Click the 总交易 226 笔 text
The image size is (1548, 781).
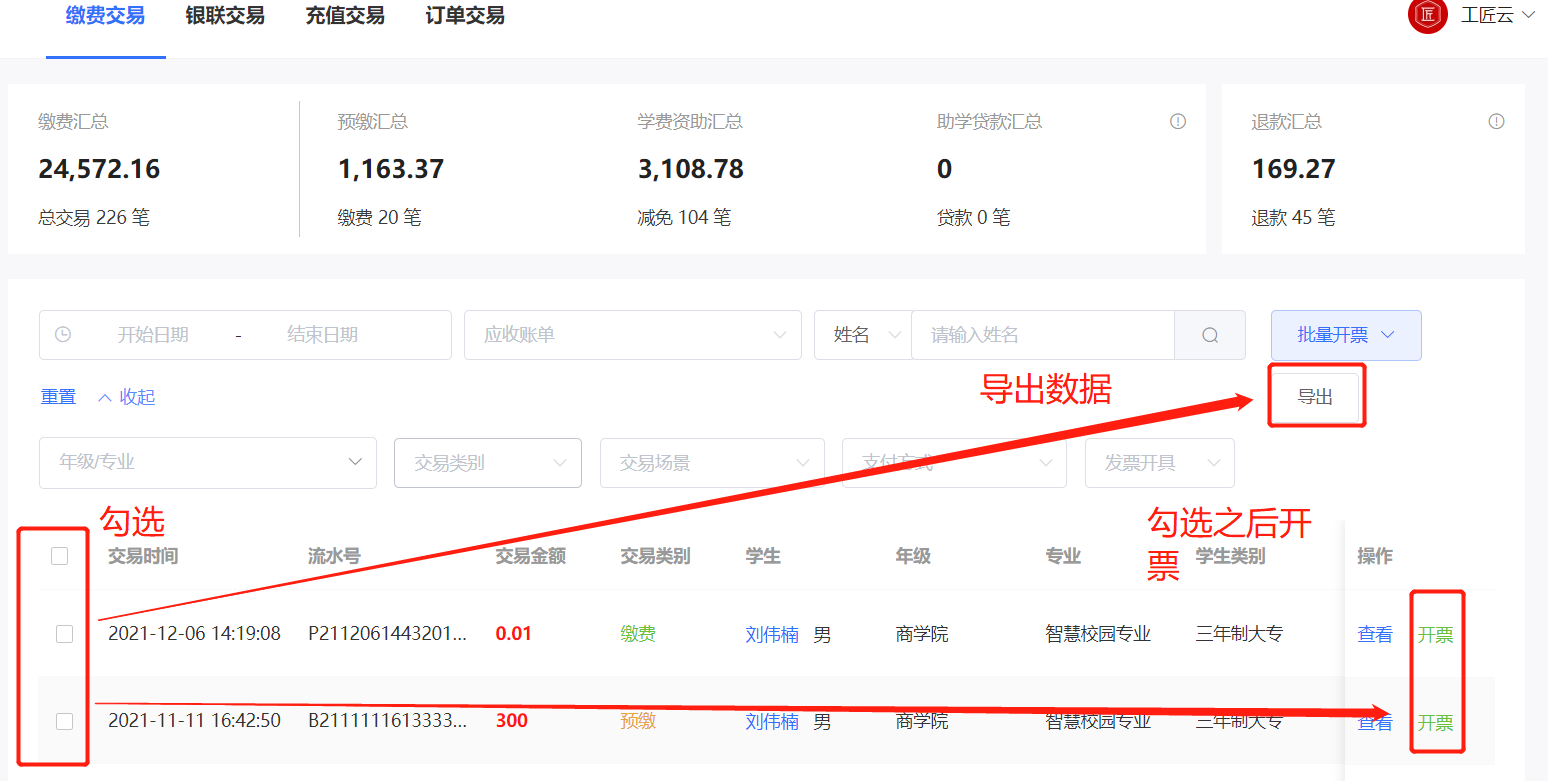[x=94, y=217]
